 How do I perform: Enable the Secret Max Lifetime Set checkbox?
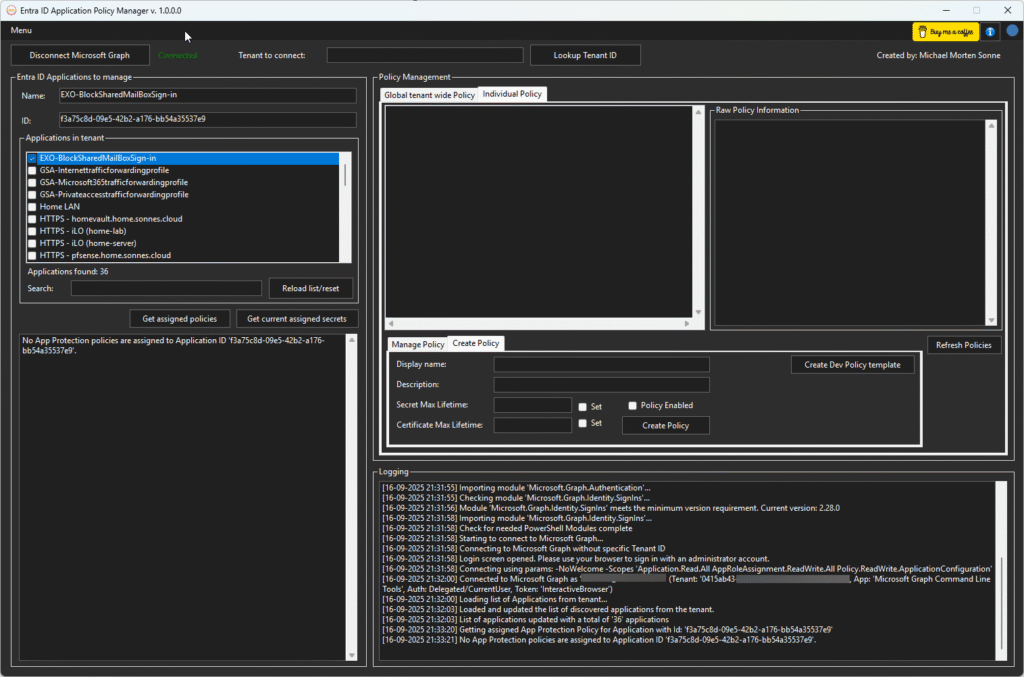[x=582, y=406]
